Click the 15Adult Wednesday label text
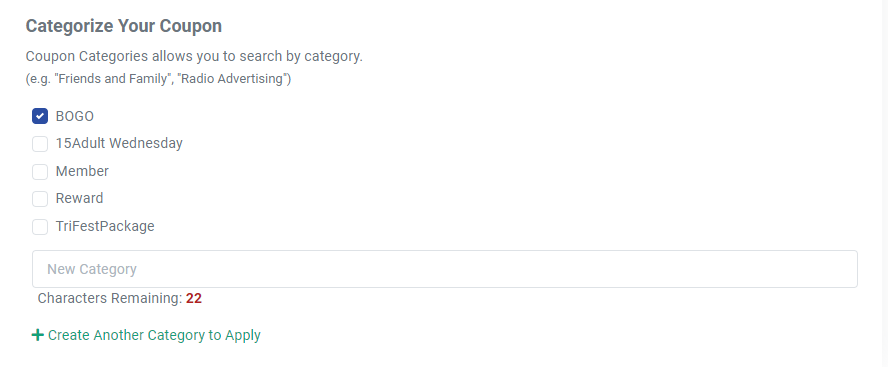Viewport: 888px width, 367px height. (119, 144)
